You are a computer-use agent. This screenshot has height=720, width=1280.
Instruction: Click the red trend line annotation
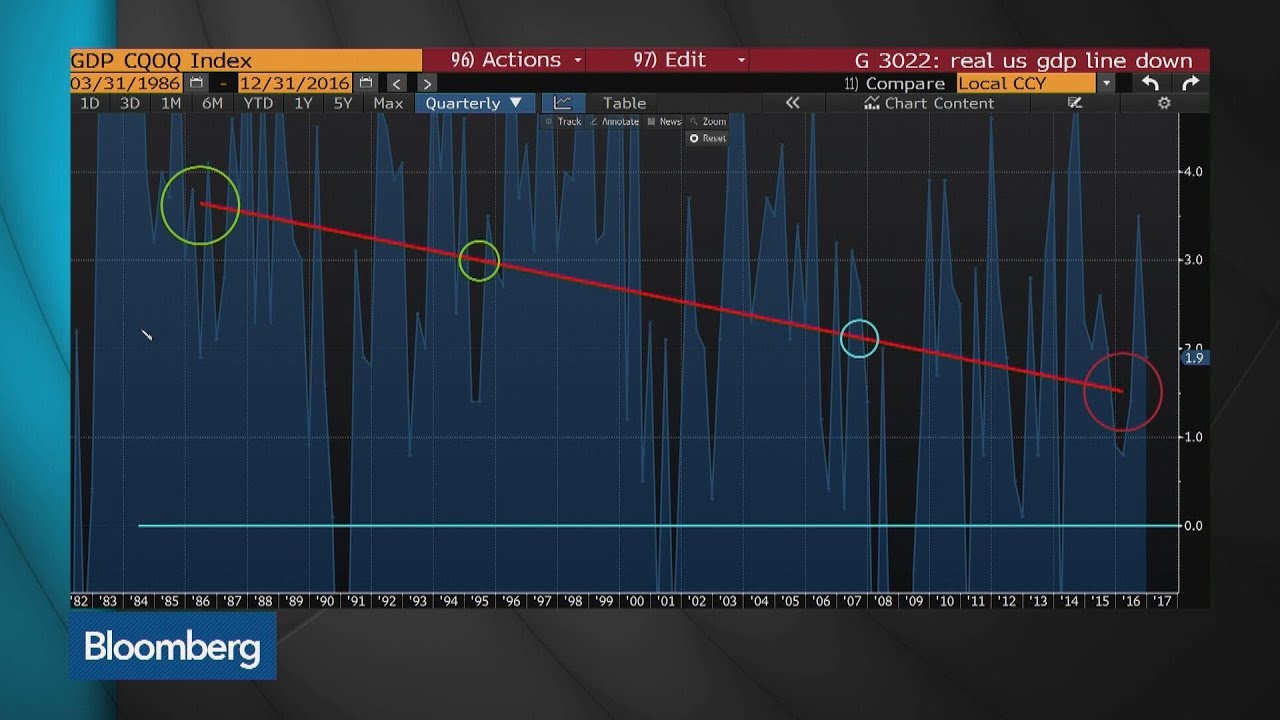(x=660, y=297)
